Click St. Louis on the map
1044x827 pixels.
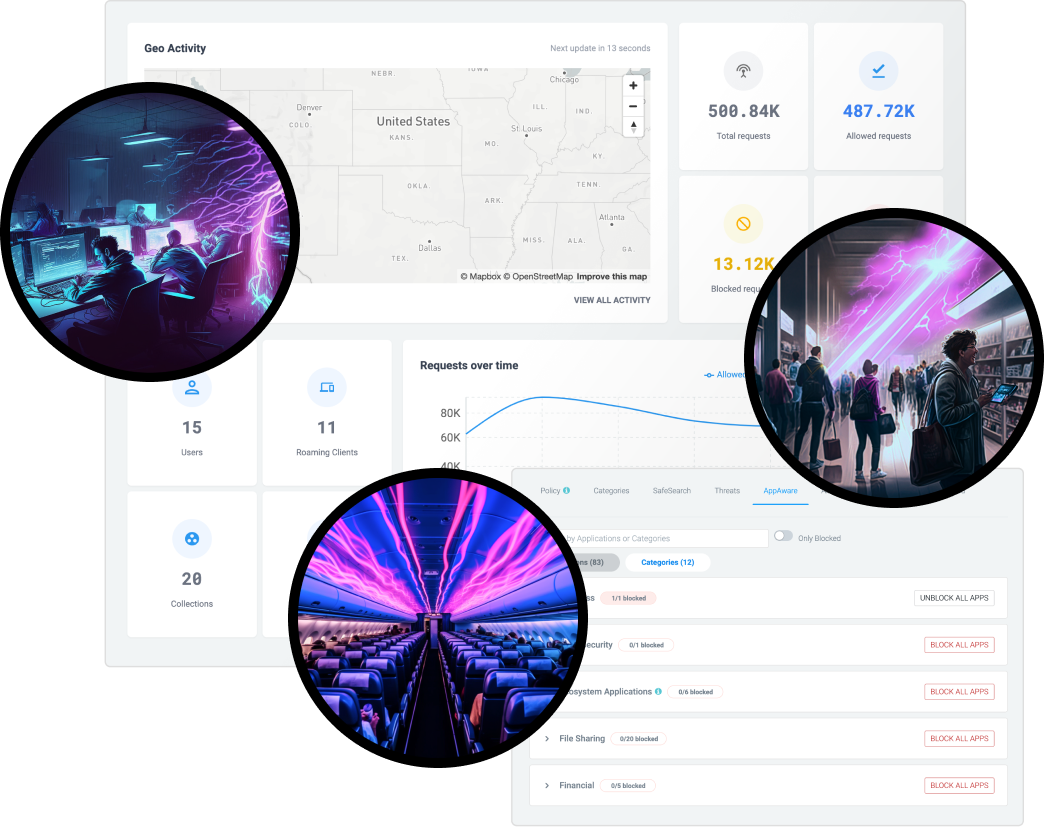527,129
